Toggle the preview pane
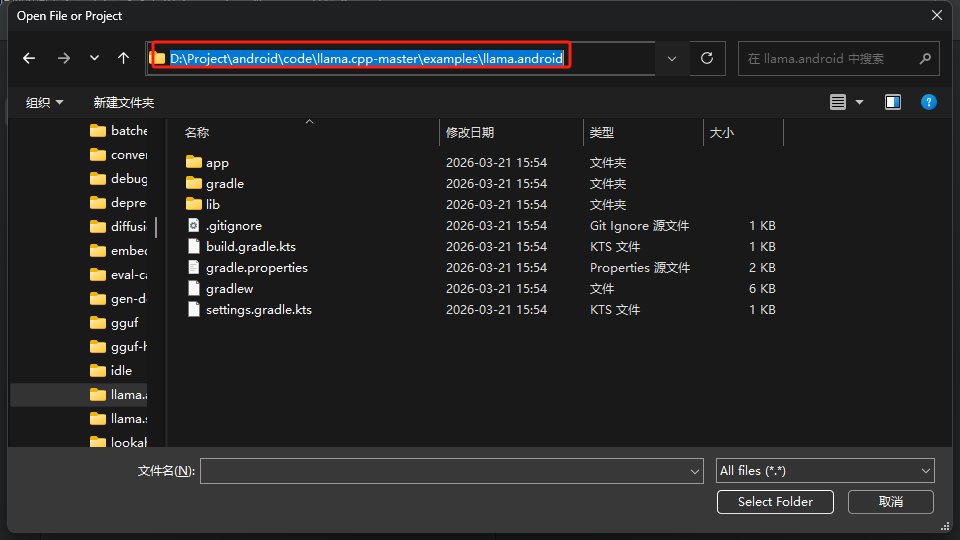Viewport: 960px width, 540px height. 893,102
